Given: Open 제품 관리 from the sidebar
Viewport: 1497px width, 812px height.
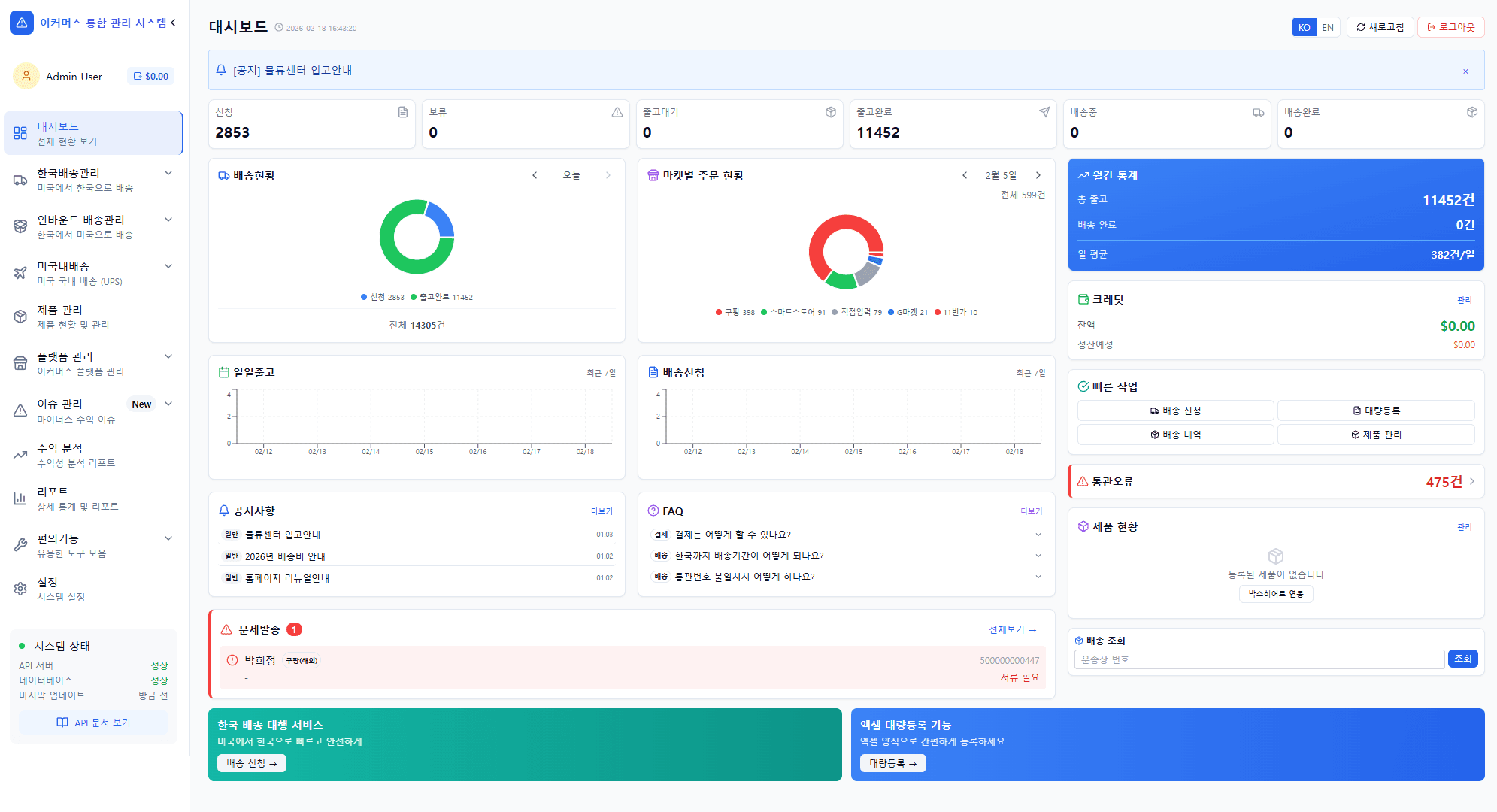Looking at the screenshot, I should (x=72, y=317).
